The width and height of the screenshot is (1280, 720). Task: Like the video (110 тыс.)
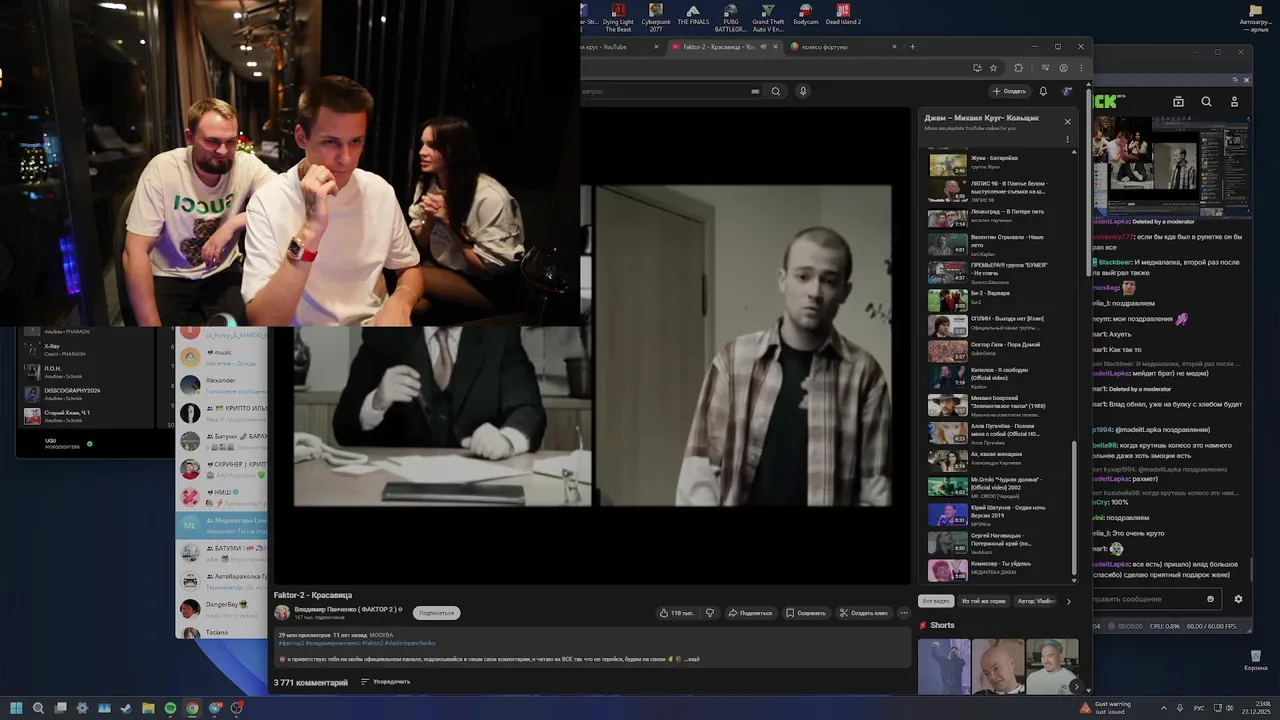tap(677, 612)
